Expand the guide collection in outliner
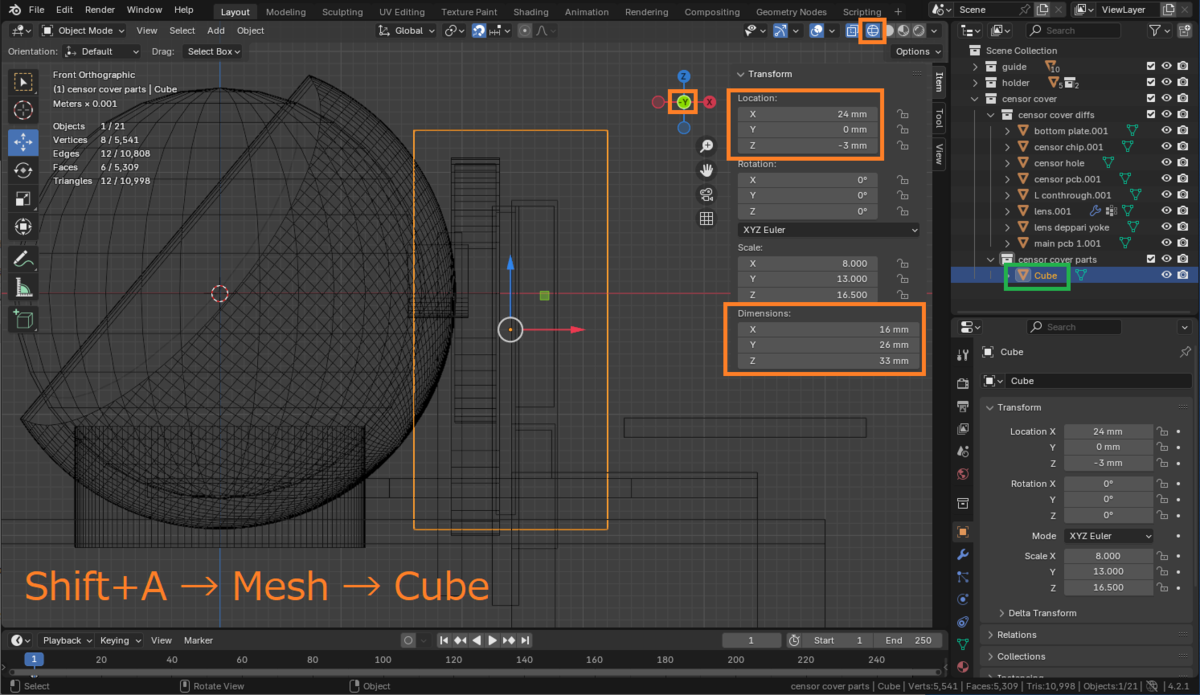 point(976,67)
